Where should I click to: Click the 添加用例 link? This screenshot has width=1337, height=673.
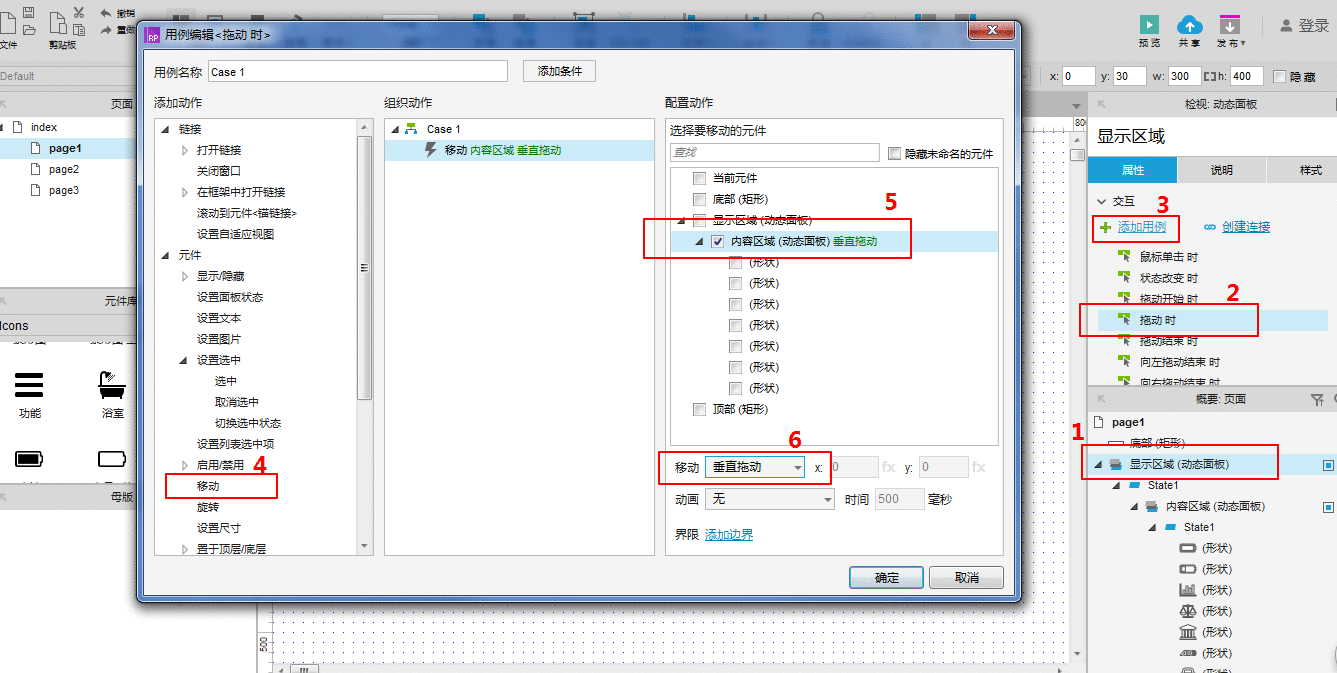tap(1141, 227)
